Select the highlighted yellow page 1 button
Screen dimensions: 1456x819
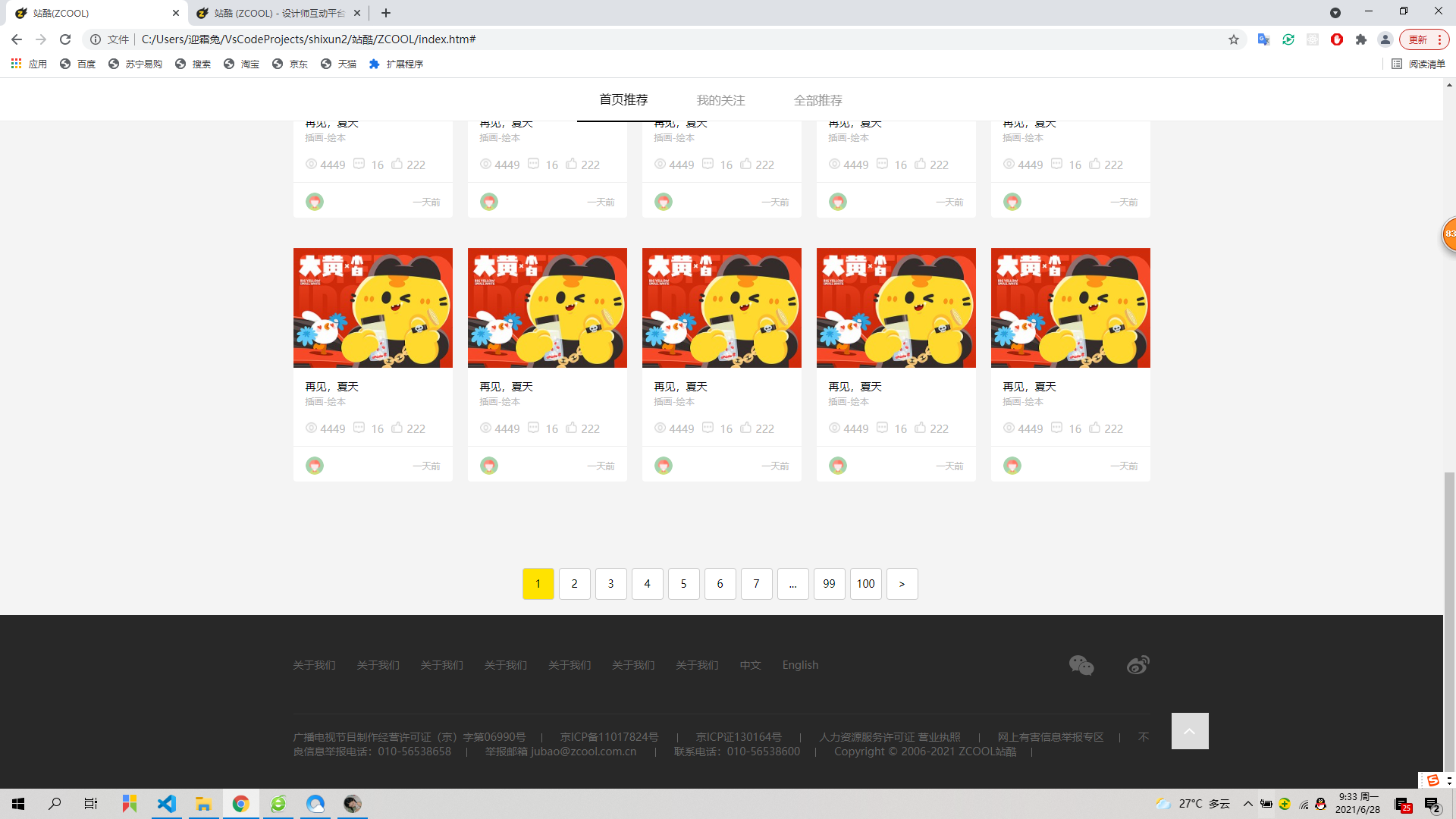click(x=538, y=584)
